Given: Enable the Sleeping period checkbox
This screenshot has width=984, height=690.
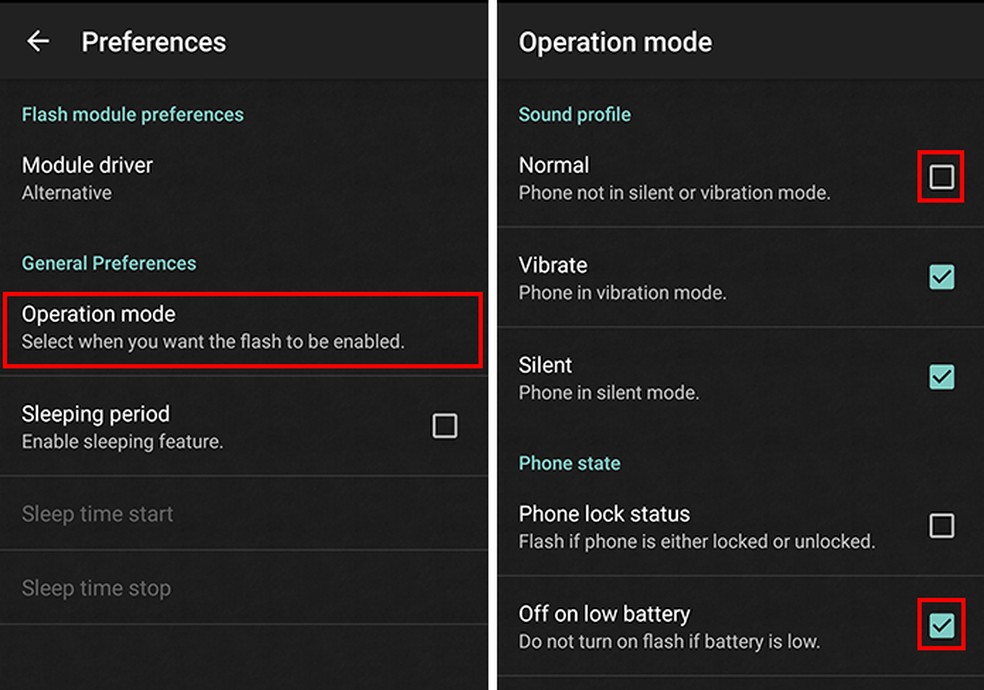Looking at the screenshot, I should 444,426.
